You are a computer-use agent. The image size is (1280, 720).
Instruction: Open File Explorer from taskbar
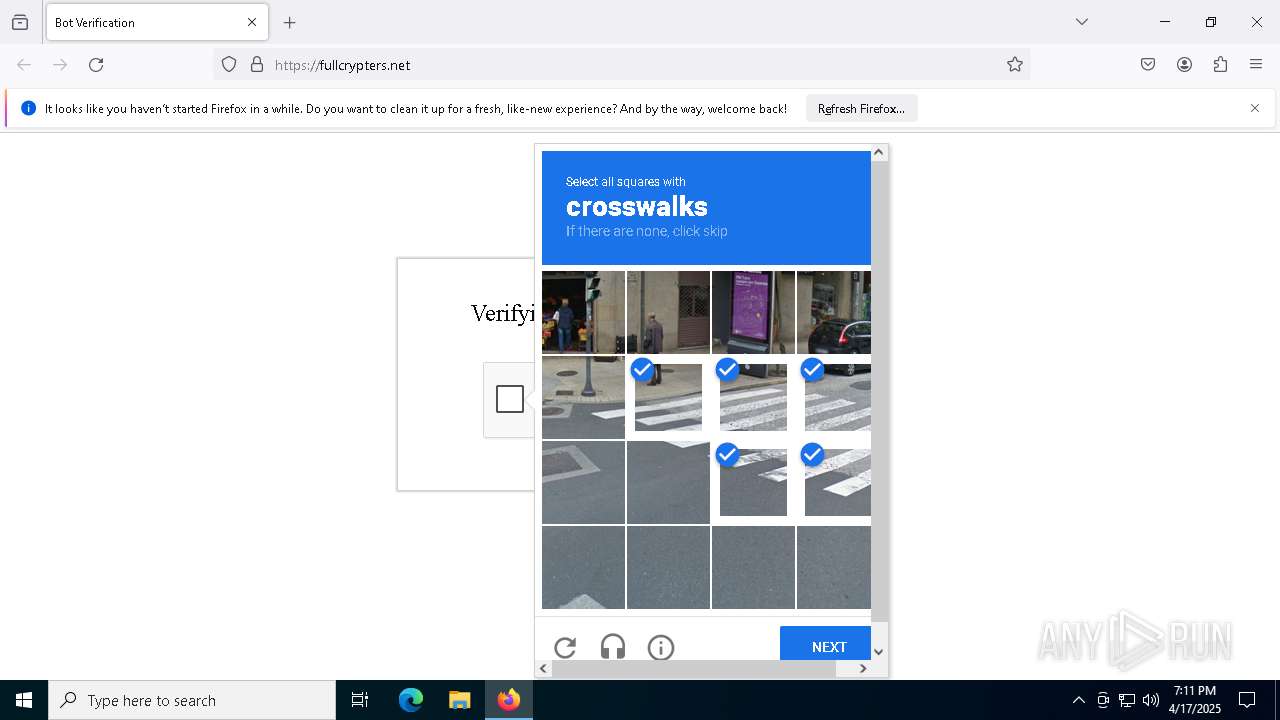coord(459,700)
